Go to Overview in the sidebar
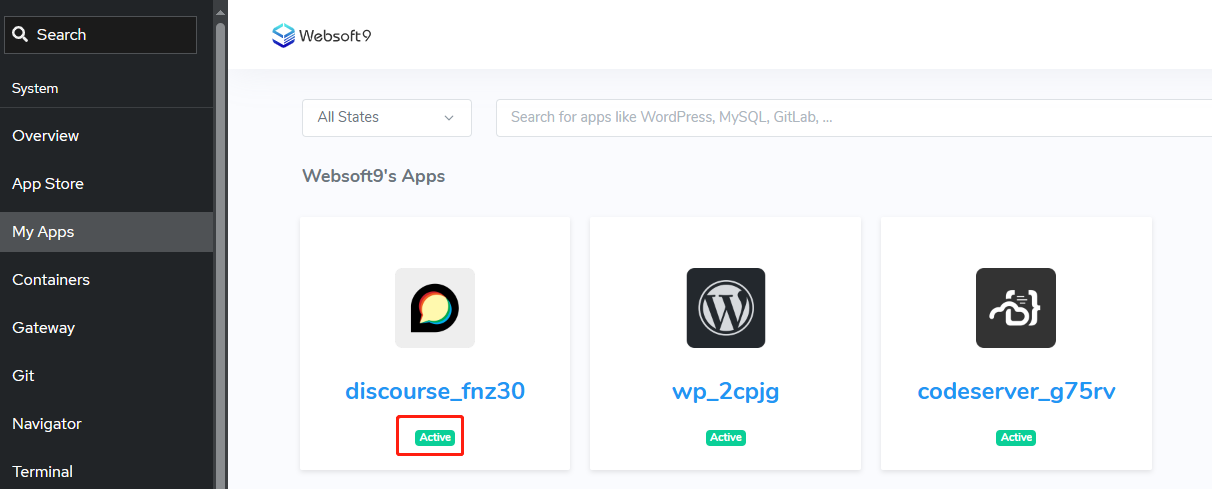1212x489 pixels. point(45,136)
